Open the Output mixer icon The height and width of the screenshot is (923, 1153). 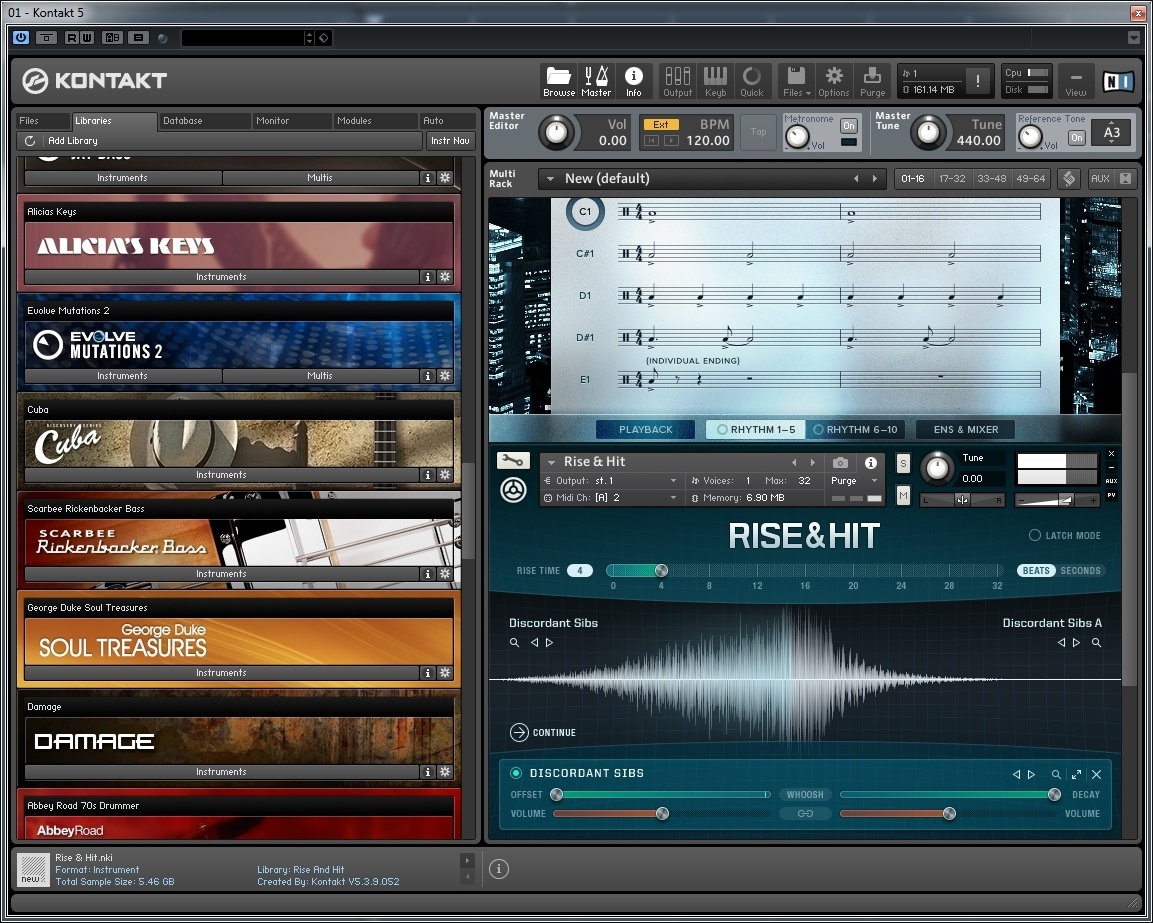[677, 81]
